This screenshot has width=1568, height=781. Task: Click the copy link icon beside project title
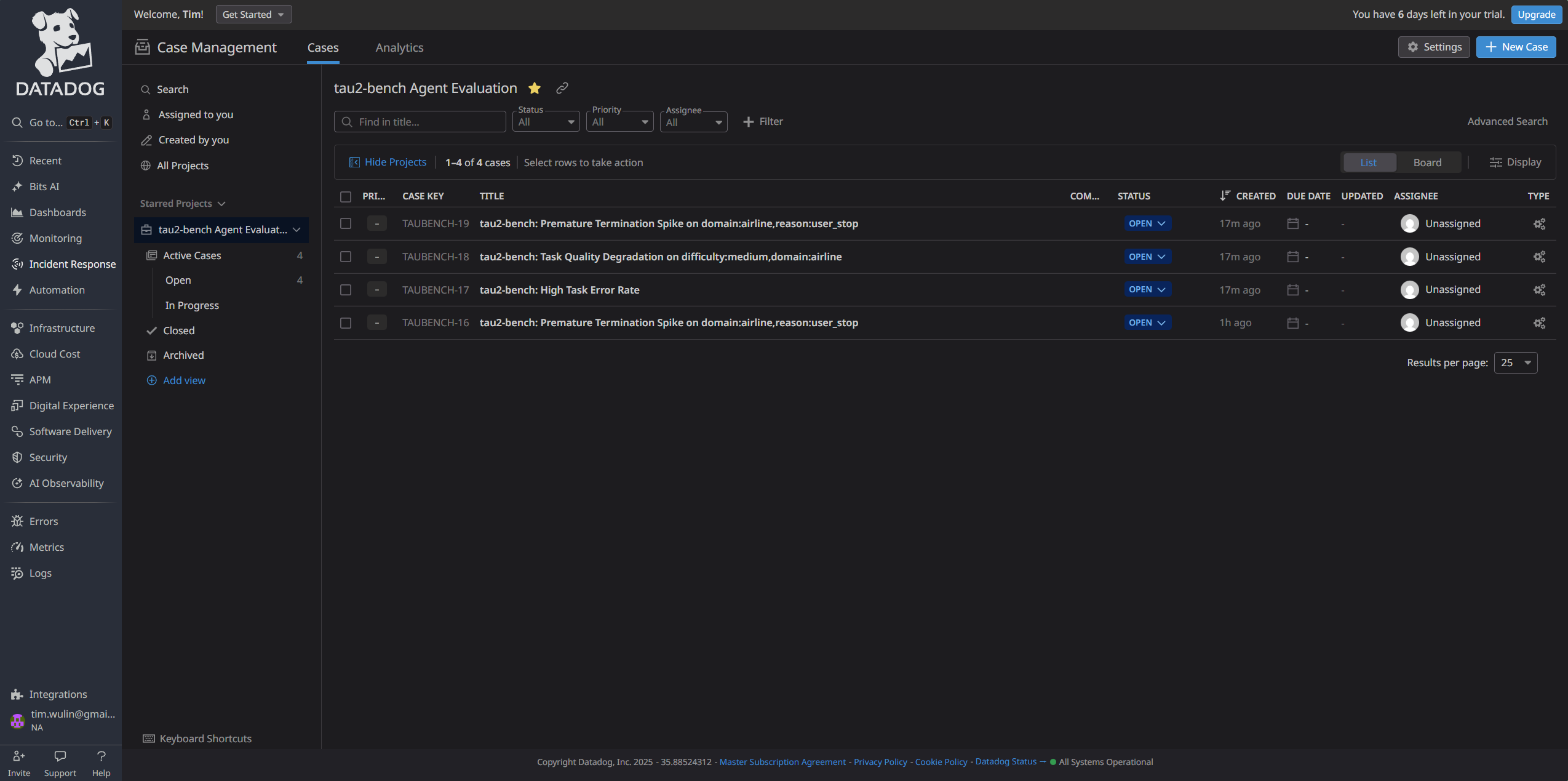[x=562, y=88]
